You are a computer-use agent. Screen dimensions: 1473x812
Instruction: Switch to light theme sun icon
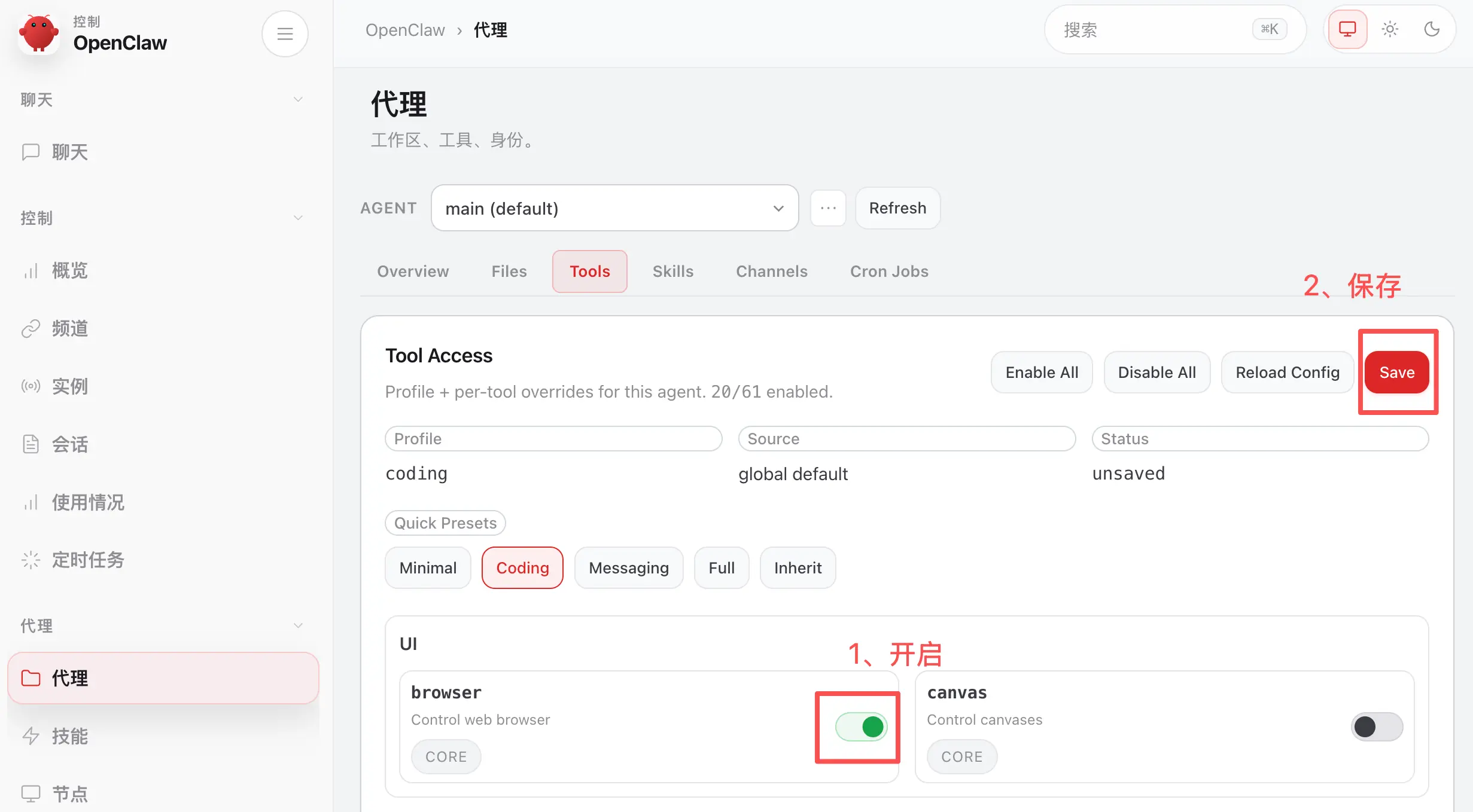pyautogui.click(x=1390, y=29)
